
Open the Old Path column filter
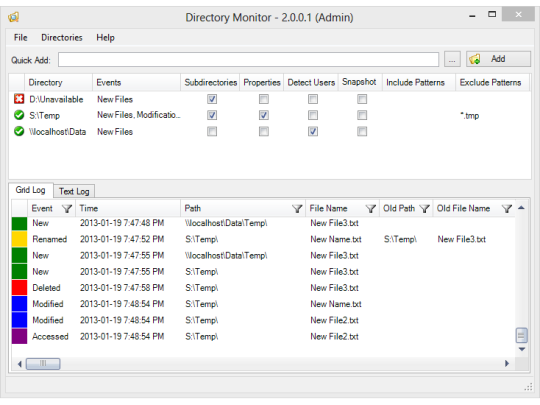[x=425, y=208]
